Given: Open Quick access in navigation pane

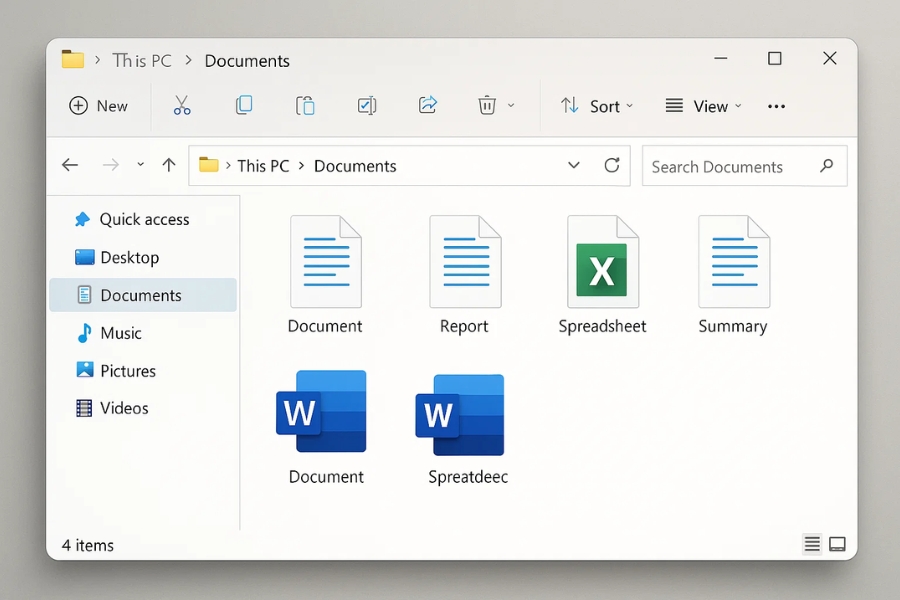Looking at the screenshot, I should (x=143, y=220).
